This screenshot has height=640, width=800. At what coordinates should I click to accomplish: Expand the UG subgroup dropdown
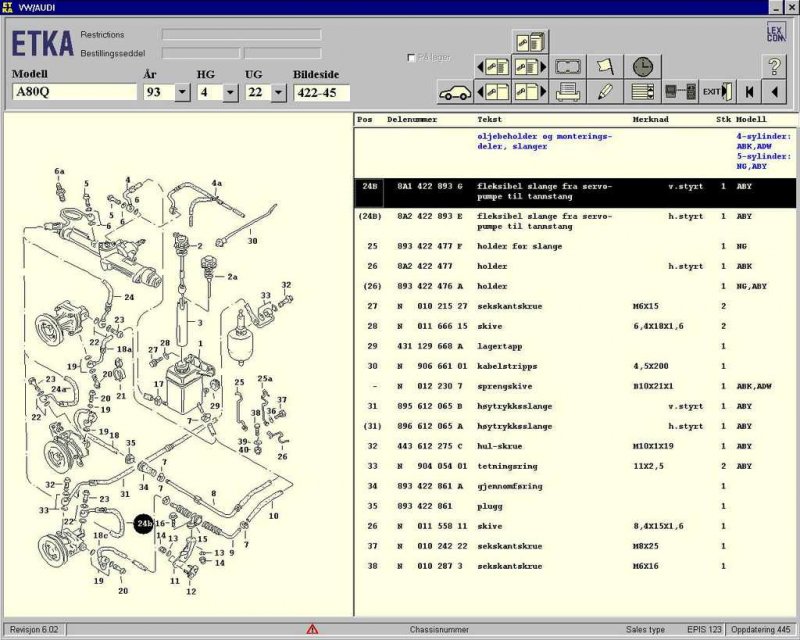[x=278, y=92]
